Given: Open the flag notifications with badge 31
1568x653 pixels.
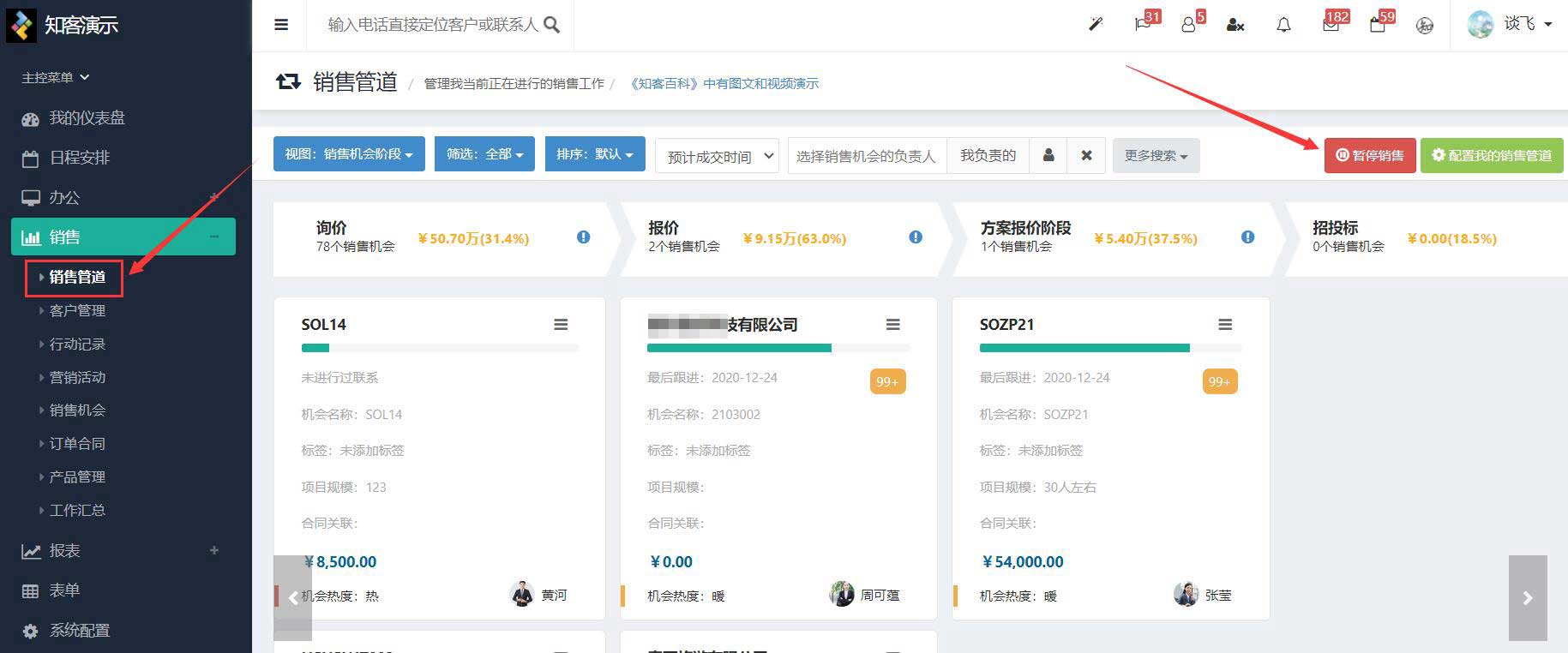Looking at the screenshot, I should click(1143, 25).
